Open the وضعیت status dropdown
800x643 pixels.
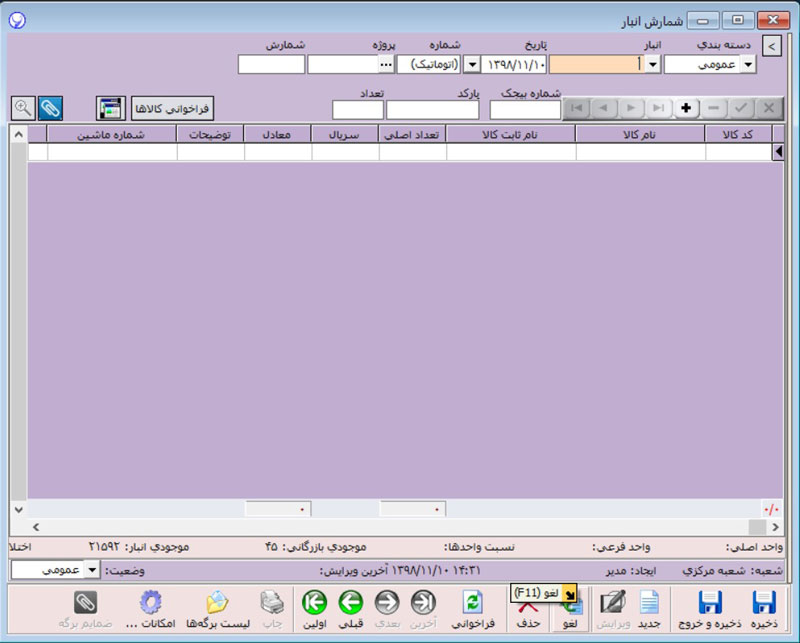click(x=92, y=570)
